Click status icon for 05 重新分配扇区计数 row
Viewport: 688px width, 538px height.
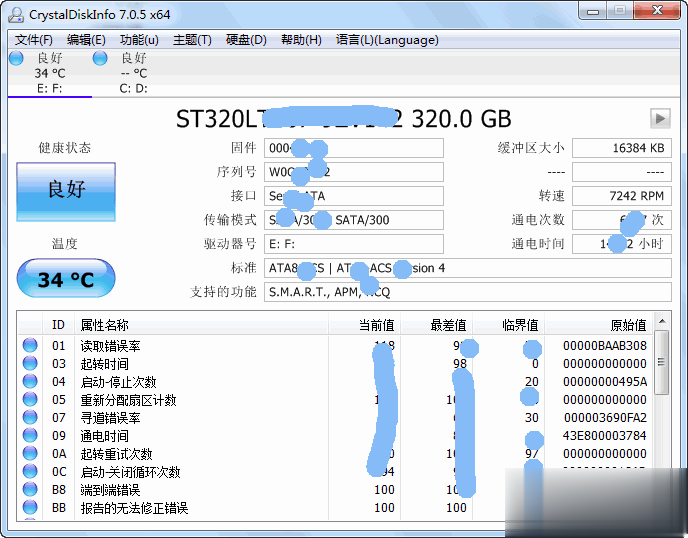(x=30, y=399)
